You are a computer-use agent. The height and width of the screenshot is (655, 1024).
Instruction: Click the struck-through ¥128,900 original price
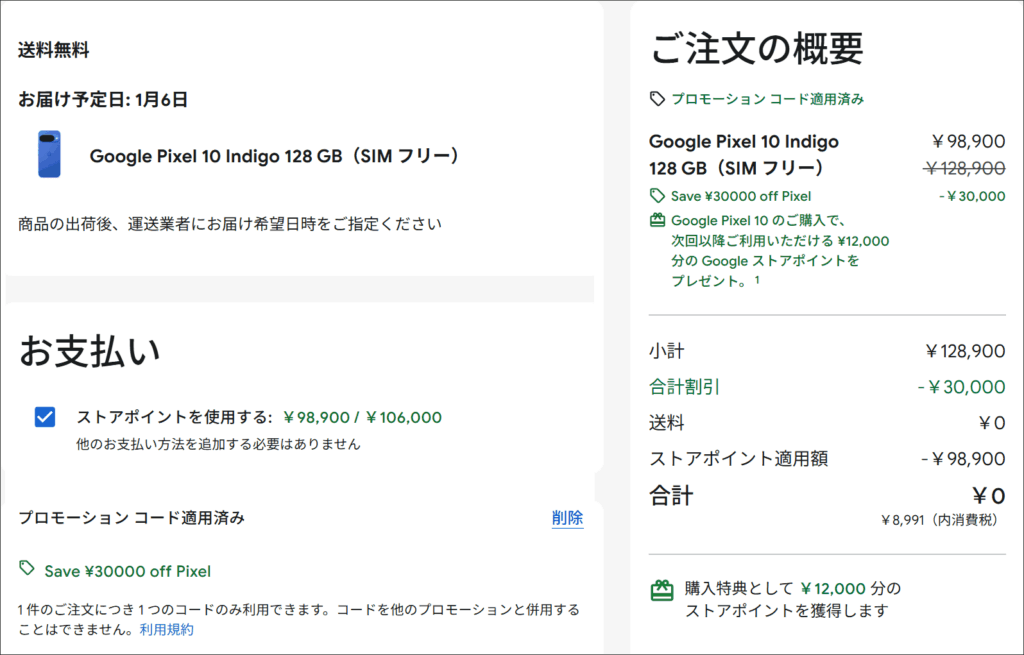click(964, 168)
